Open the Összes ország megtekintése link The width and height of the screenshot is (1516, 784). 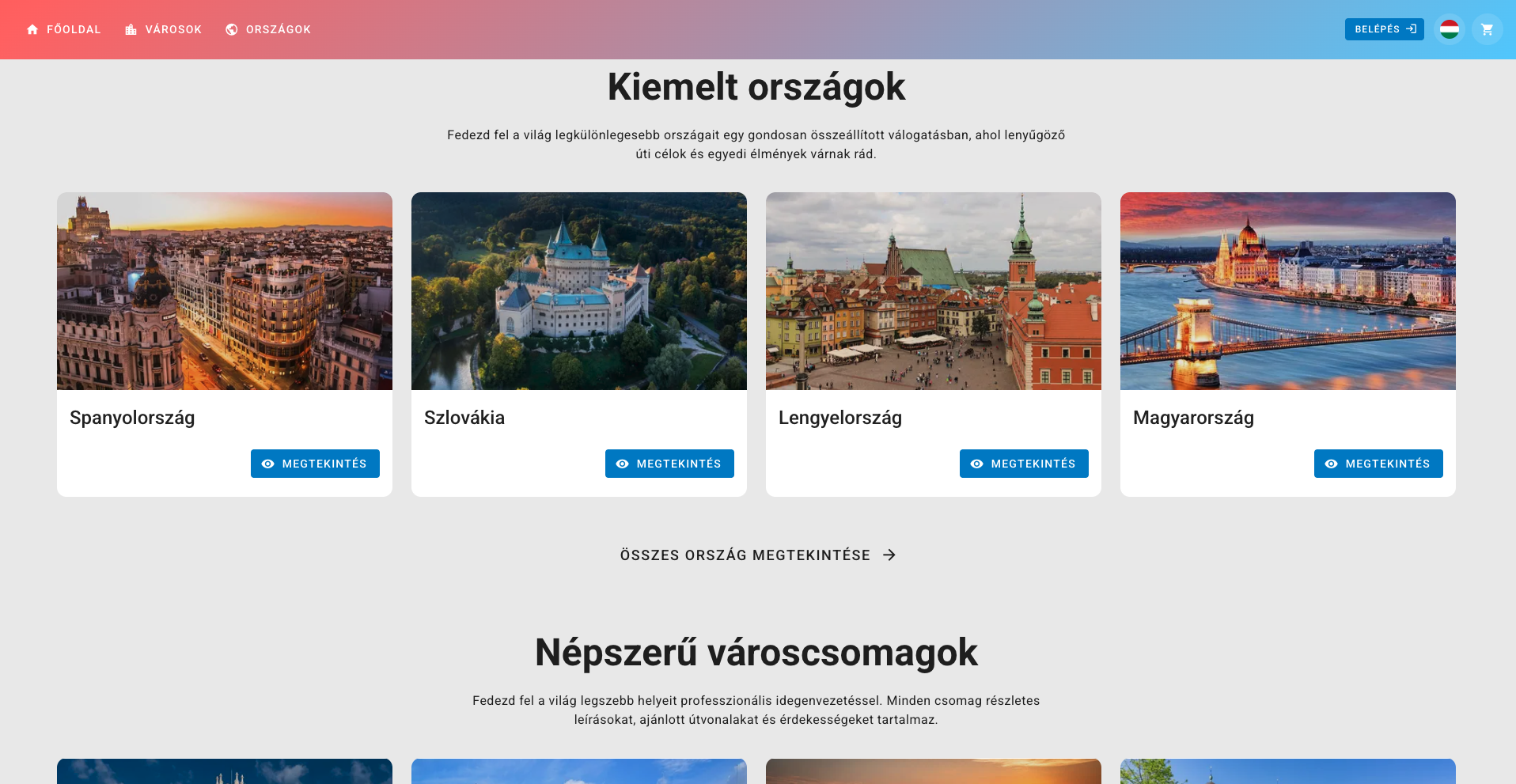745,555
